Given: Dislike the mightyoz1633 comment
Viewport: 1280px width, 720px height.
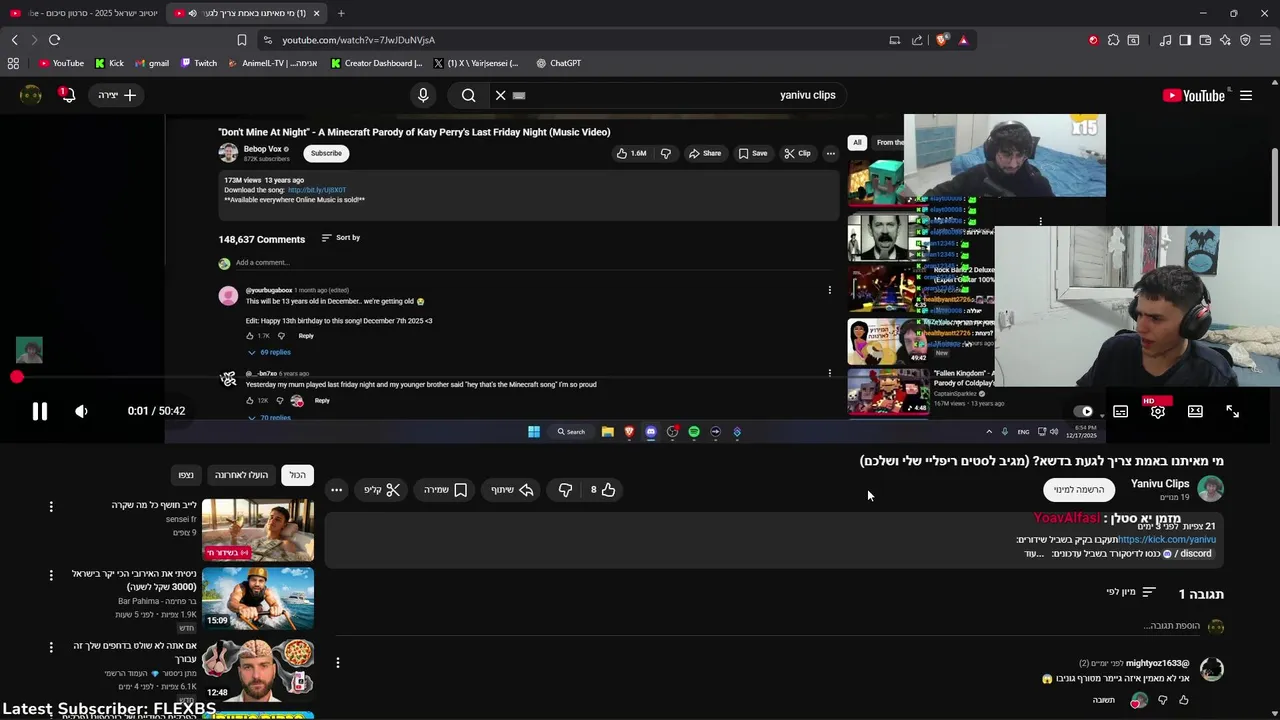Looking at the screenshot, I should [1162, 700].
